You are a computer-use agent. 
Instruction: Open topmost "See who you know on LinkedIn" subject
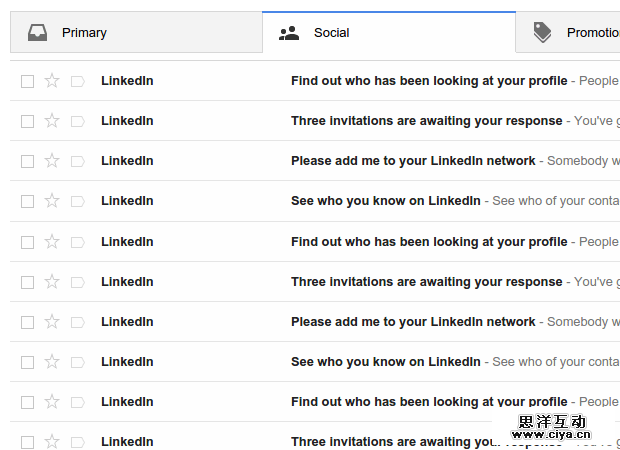pos(385,201)
